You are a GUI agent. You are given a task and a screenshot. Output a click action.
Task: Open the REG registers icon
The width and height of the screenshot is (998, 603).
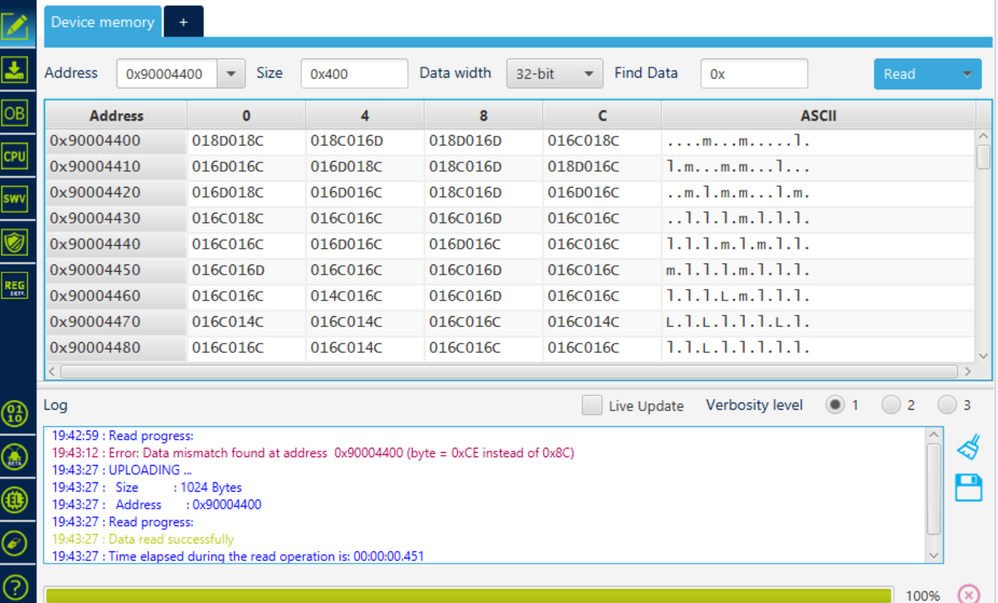click(x=15, y=285)
